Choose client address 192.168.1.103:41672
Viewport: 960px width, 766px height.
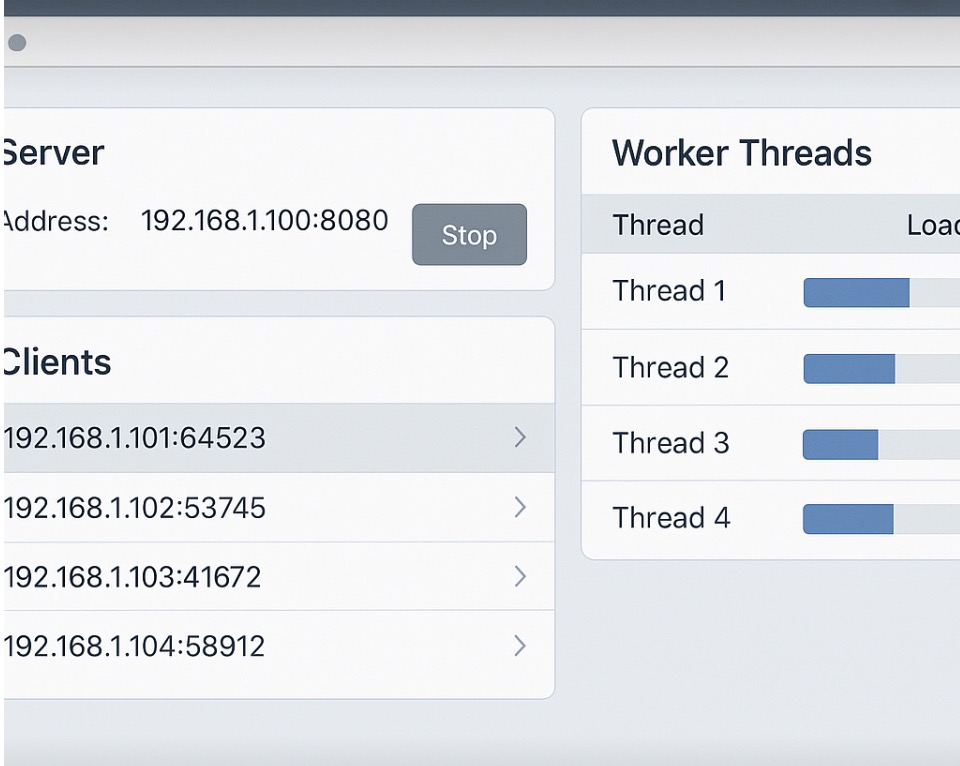point(132,577)
